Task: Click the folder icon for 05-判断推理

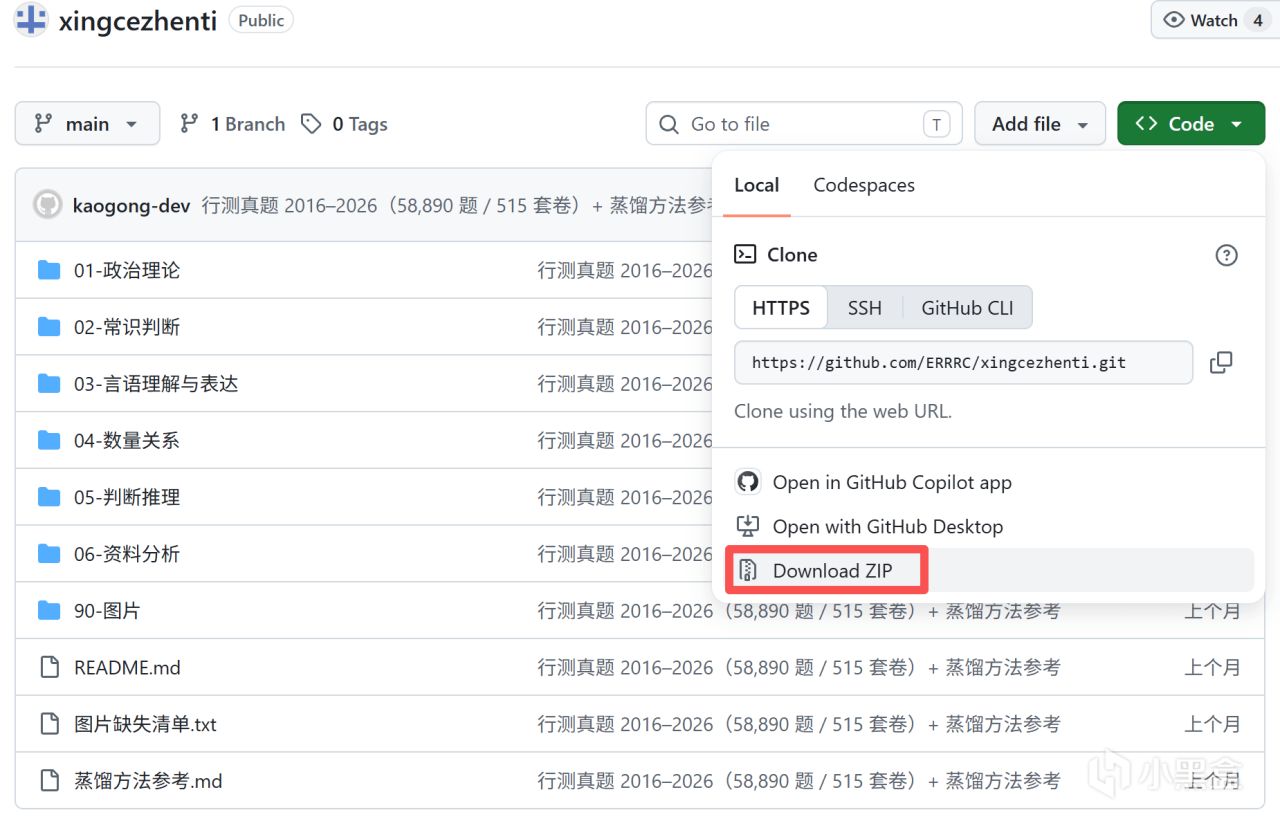Action: coord(49,497)
